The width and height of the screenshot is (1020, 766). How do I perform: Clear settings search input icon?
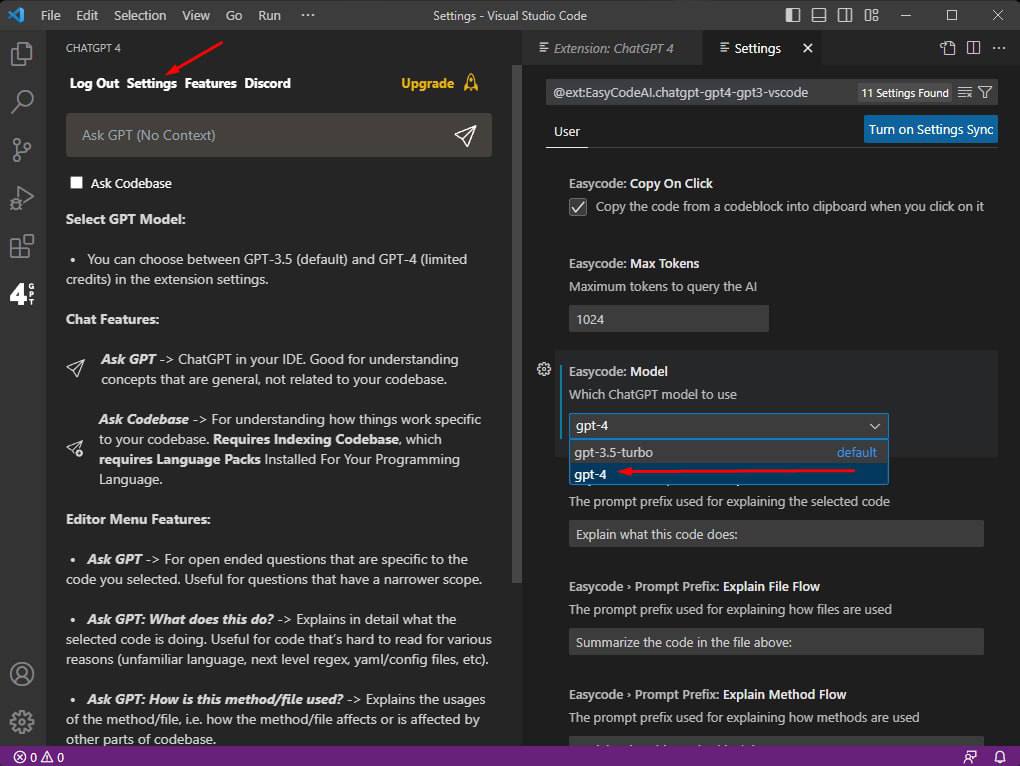tap(965, 92)
